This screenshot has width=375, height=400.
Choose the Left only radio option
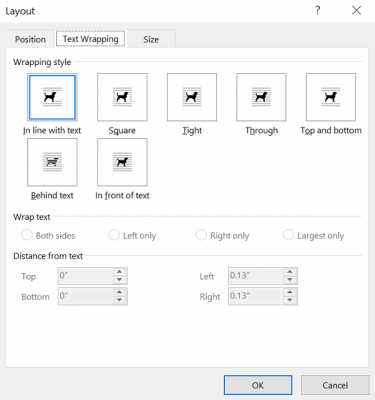tap(114, 235)
